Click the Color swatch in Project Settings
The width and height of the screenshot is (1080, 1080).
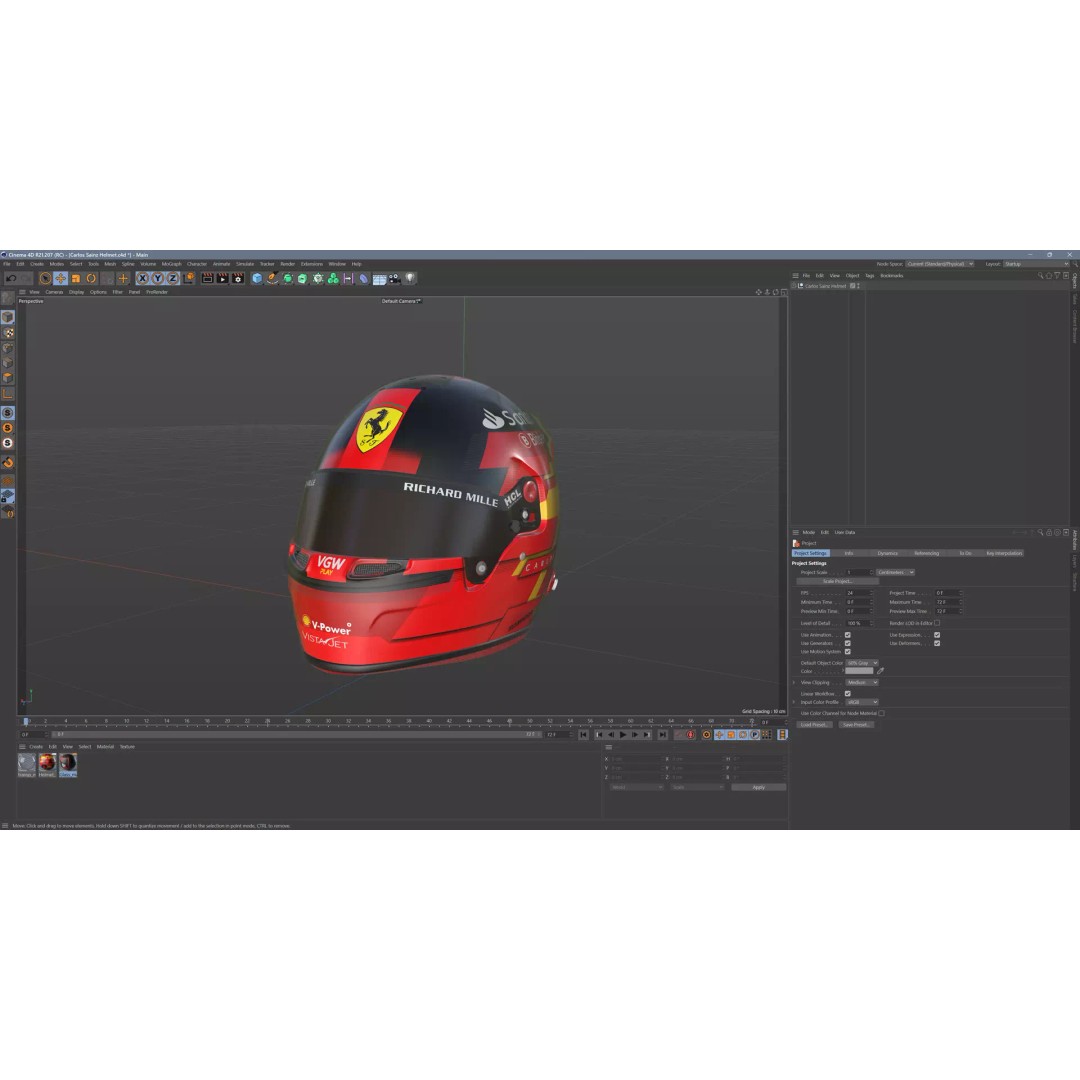click(859, 671)
